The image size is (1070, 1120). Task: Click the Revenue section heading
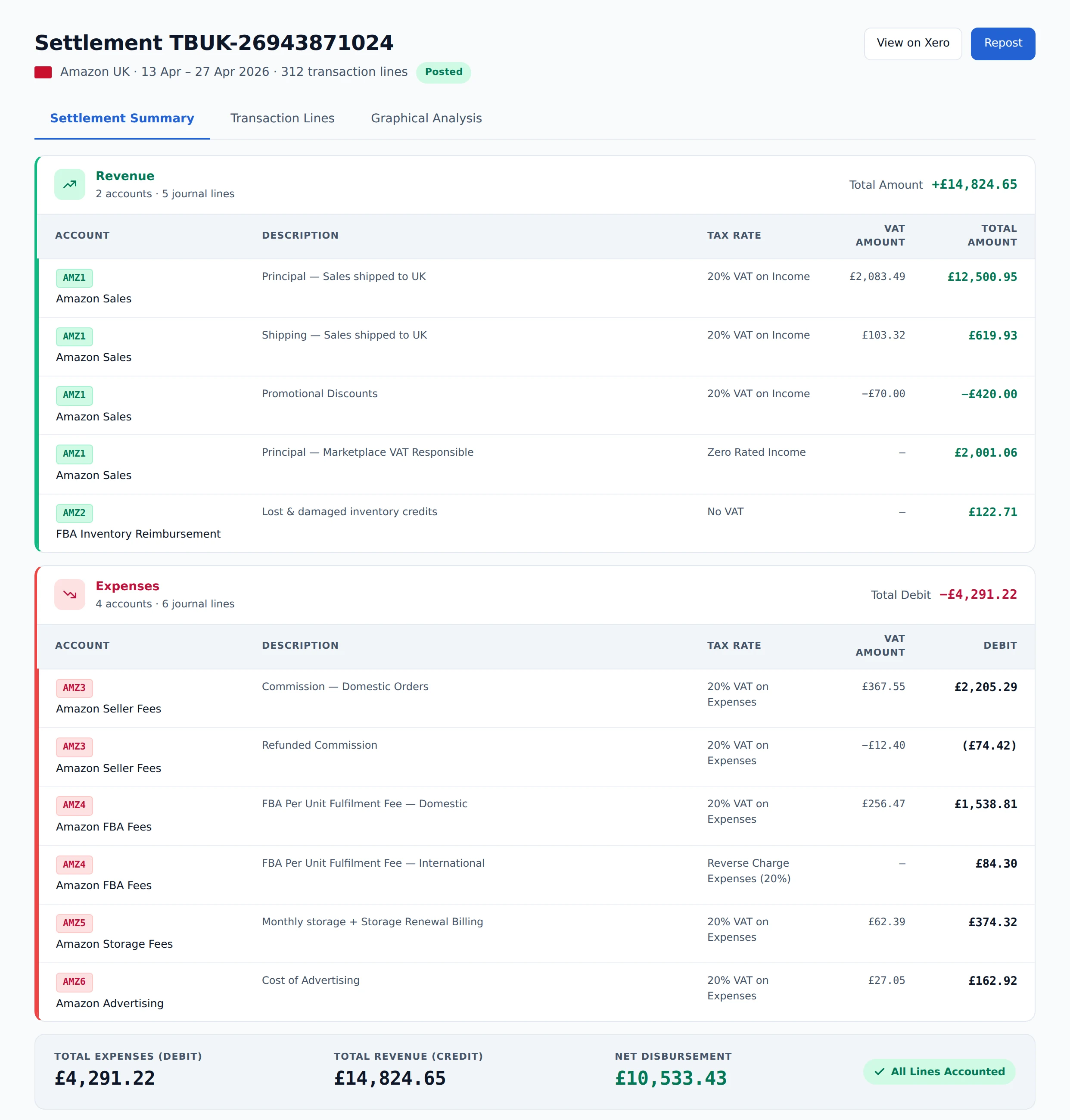coord(125,176)
